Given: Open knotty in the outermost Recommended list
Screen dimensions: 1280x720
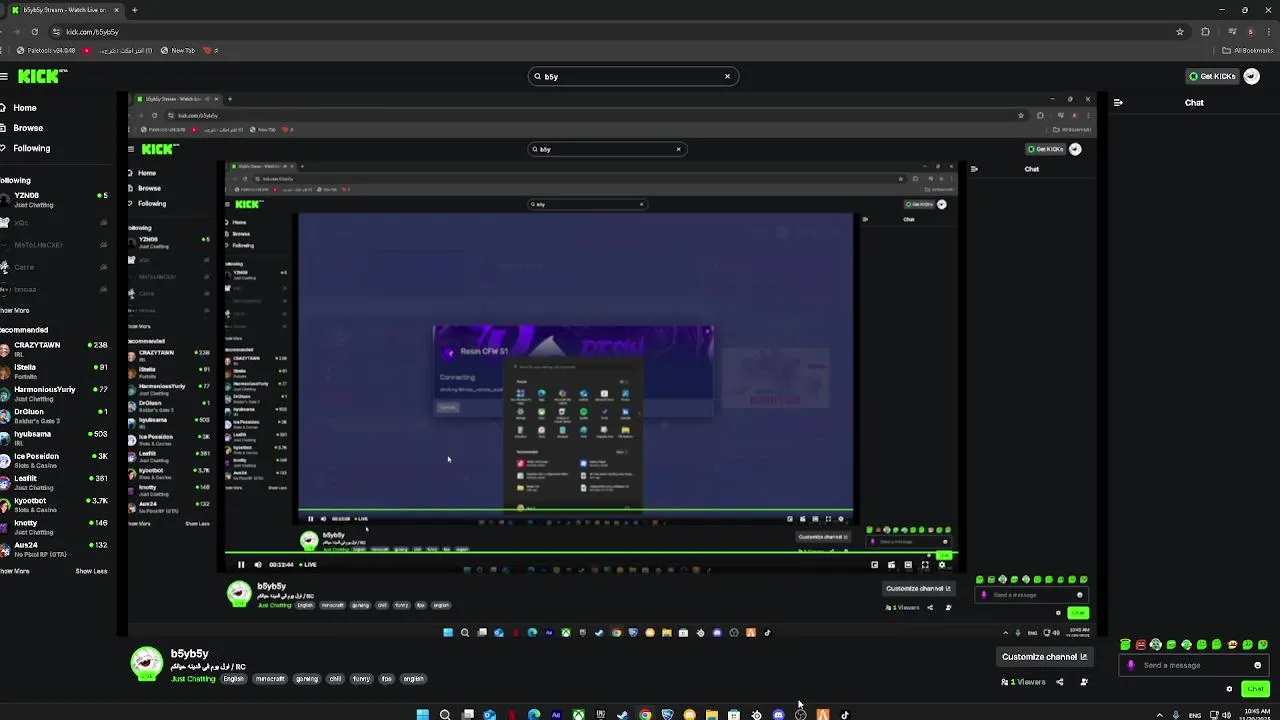Looking at the screenshot, I should click(54, 527).
